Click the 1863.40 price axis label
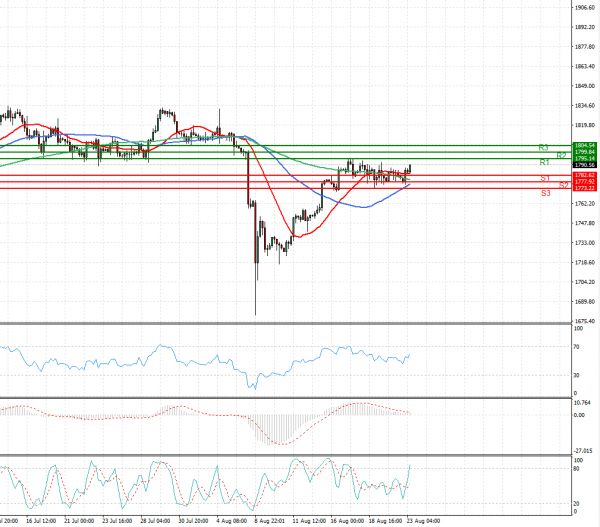The image size is (600, 527). pos(585,67)
